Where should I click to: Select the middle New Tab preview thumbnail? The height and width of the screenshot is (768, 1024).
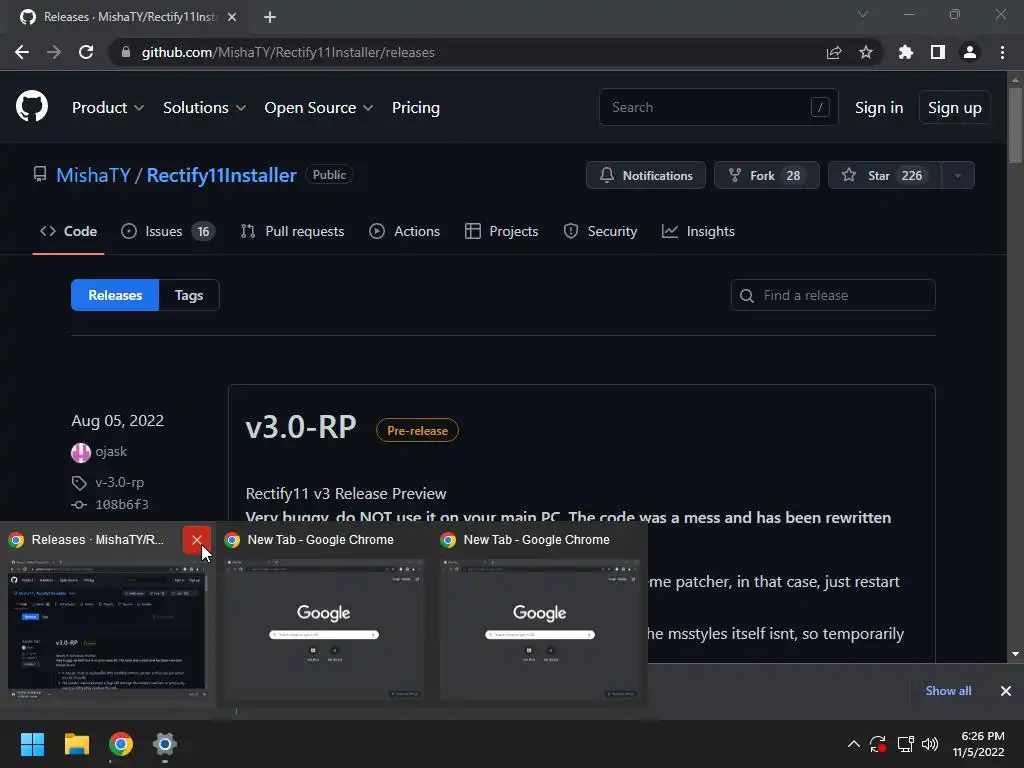pos(323,628)
